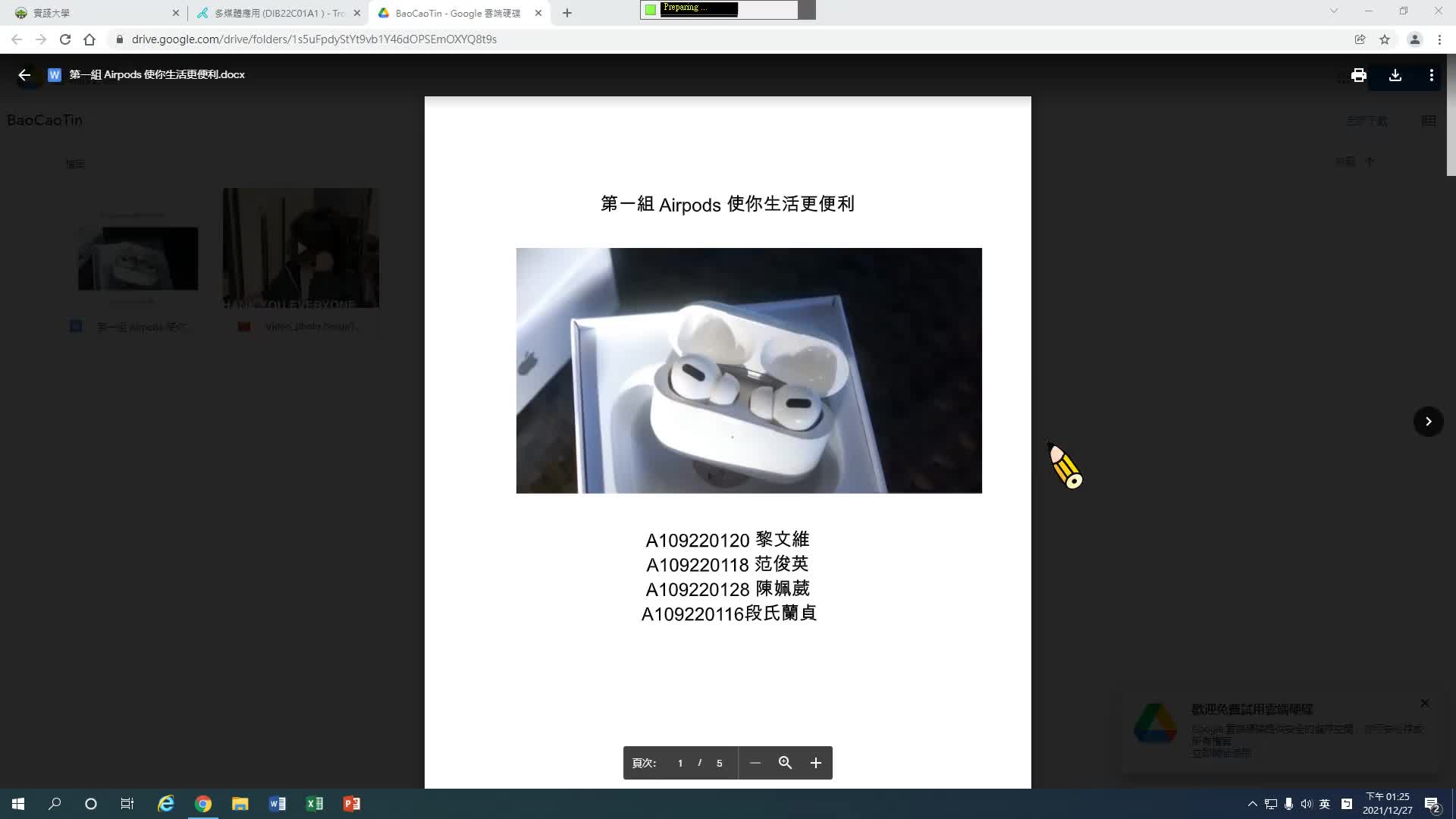
Task: Click the document title heading text
Action: click(727, 204)
